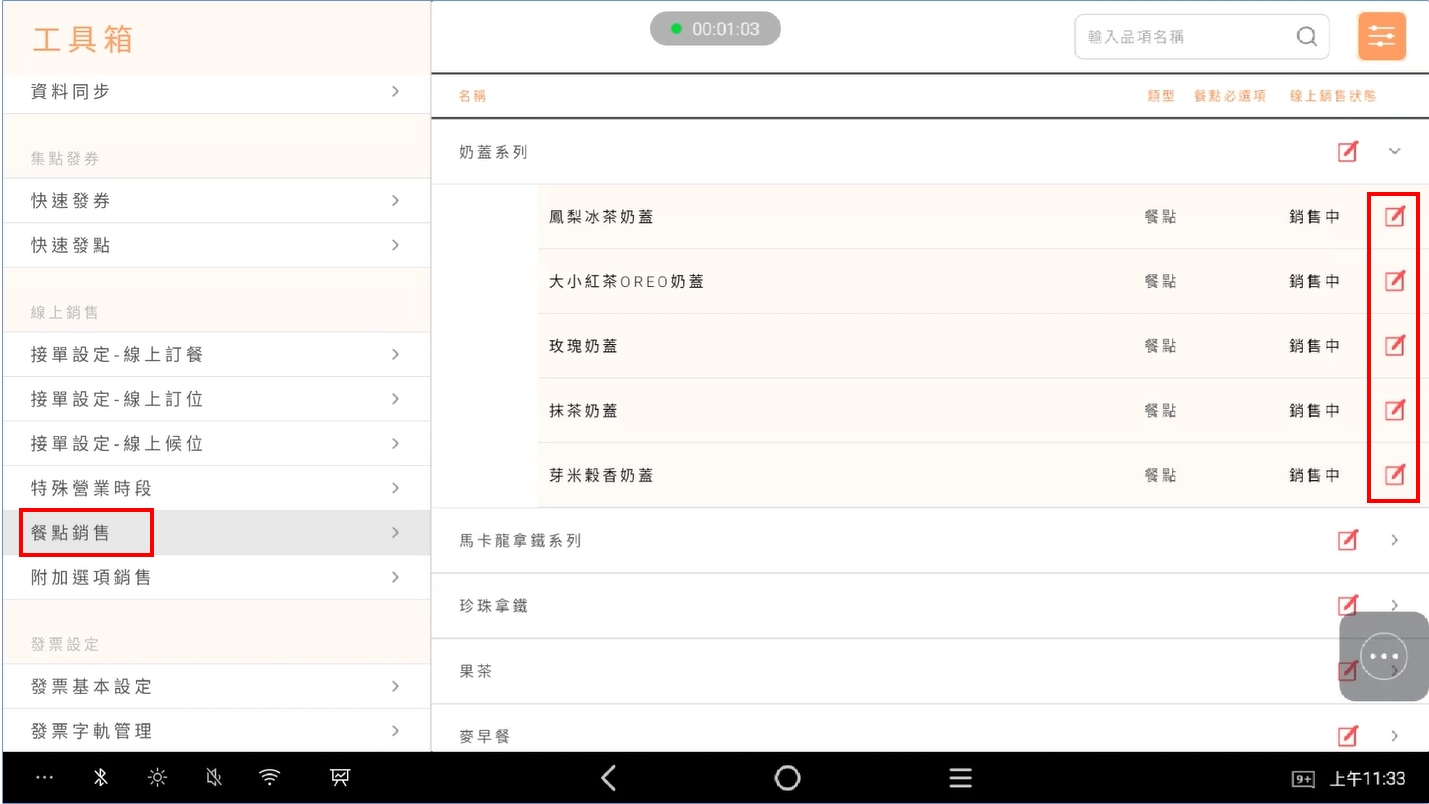Edit the 馬卡龍拿鐵系列 category
Viewport: 1429px width, 804px height.
click(x=1348, y=540)
